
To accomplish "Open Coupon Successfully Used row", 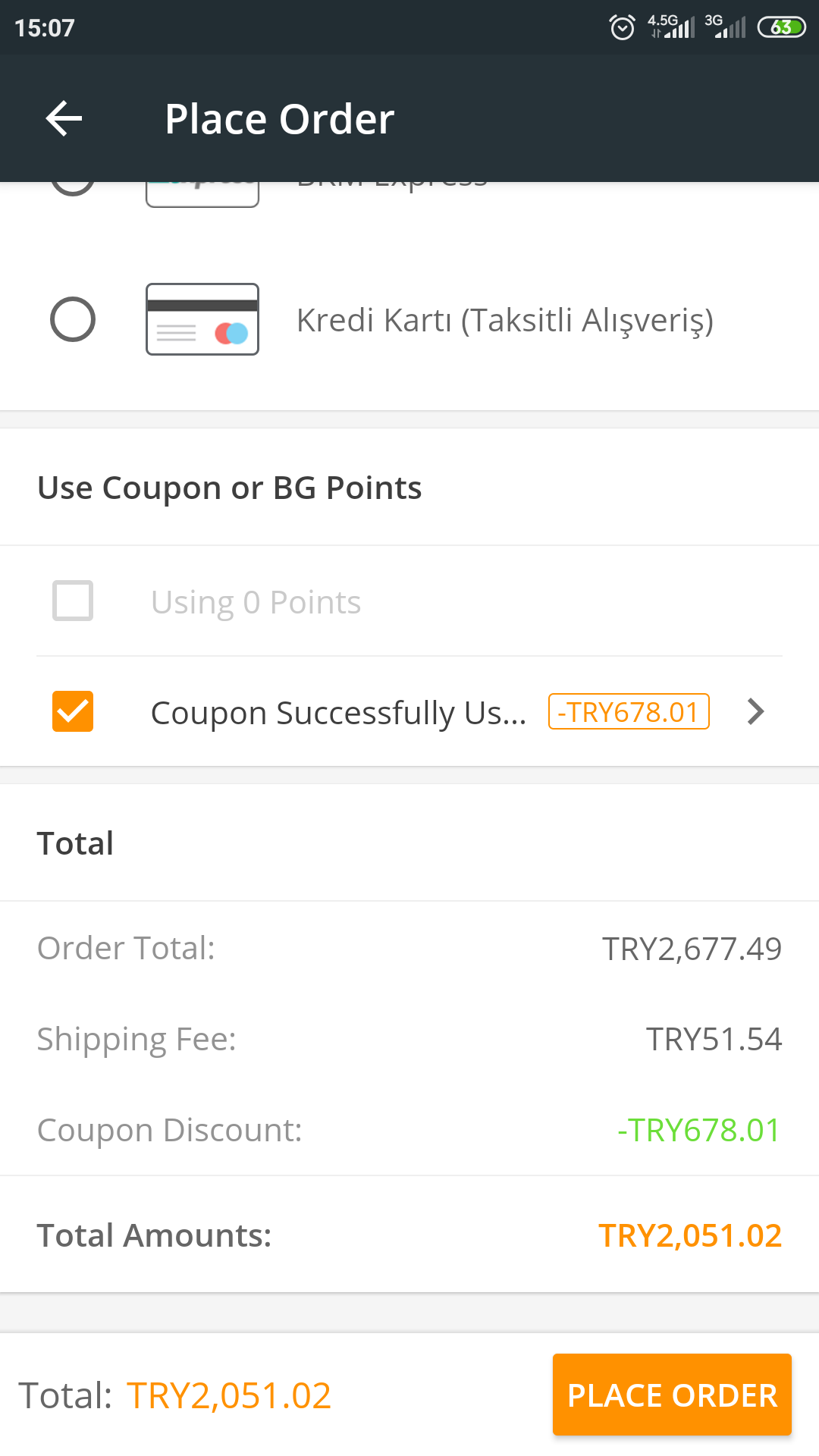I will point(409,711).
